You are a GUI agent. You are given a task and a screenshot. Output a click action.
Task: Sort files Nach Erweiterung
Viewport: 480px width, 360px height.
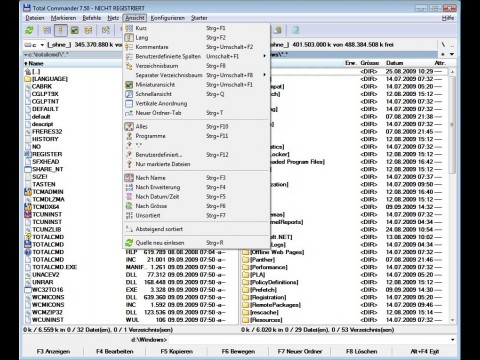pyautogui.click(x=196, y=187)
